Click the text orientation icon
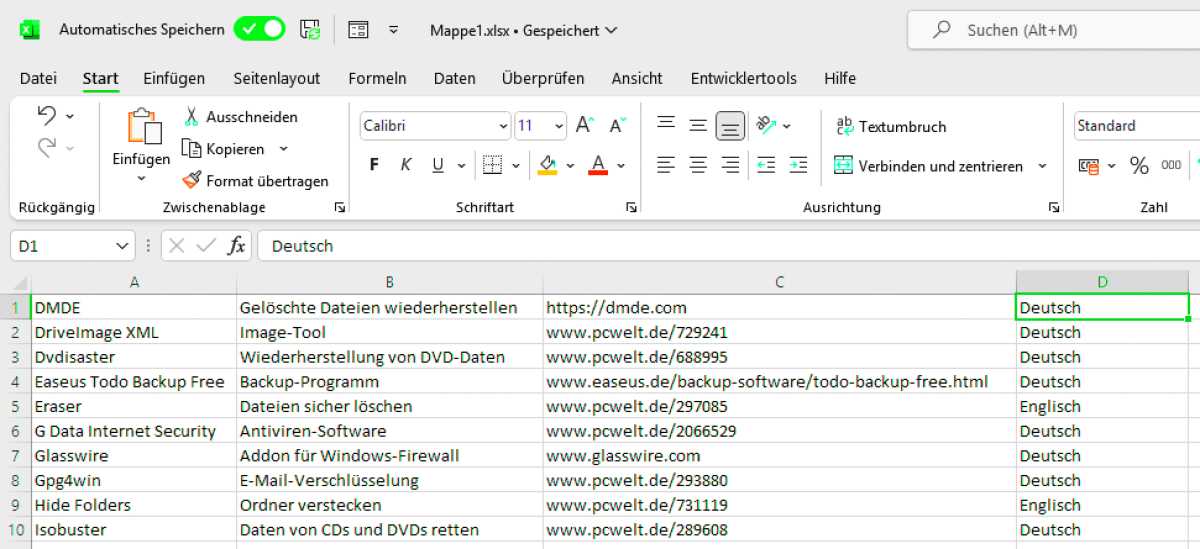 pyautogui.click(x=767, y=125)
